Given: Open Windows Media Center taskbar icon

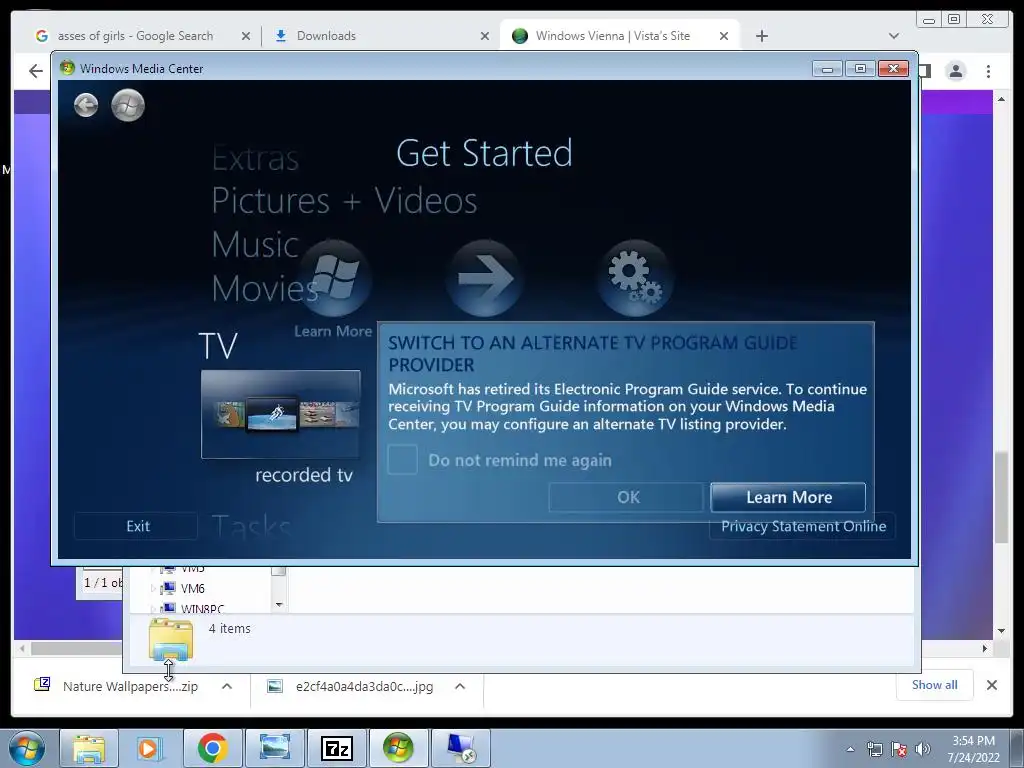Looking at the screenshot, I should [x=398, y=748].
